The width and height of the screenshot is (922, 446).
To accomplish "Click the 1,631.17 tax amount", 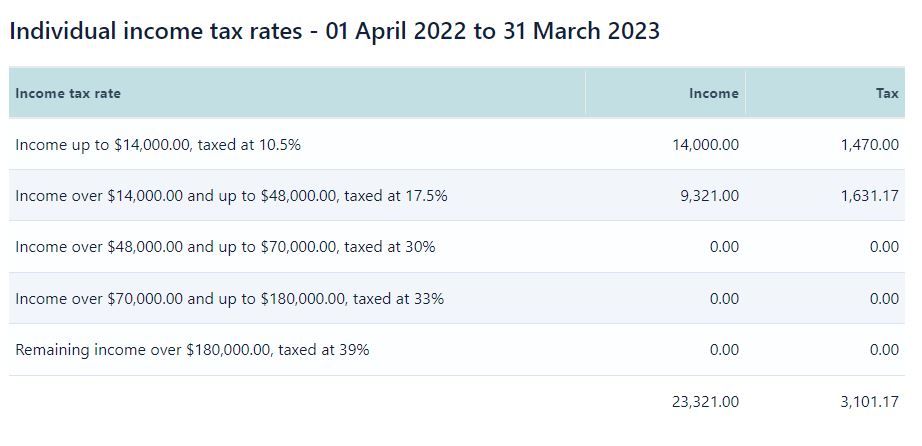I will (870, 196).
